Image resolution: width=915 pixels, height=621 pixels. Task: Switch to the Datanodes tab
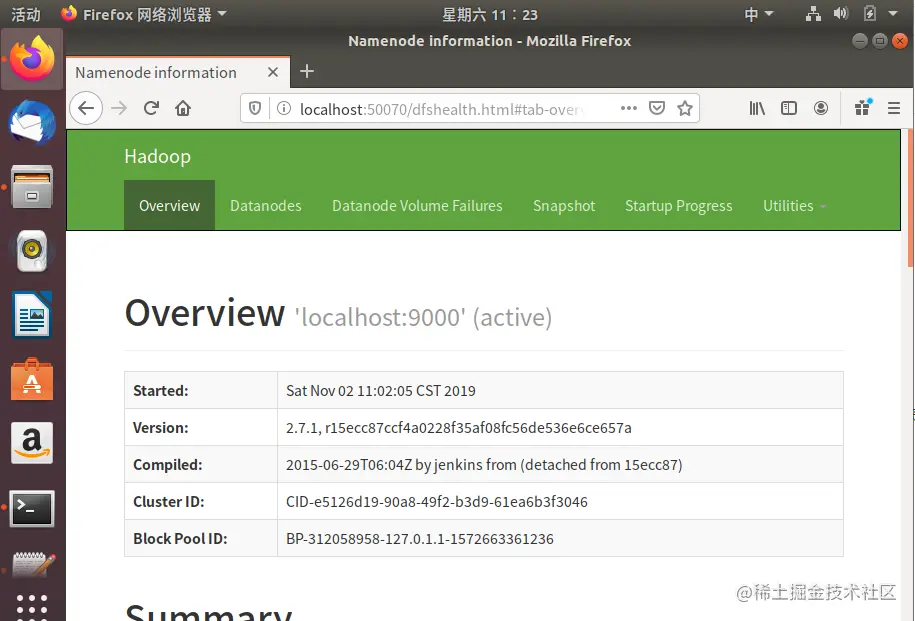[x=266, y=205]
